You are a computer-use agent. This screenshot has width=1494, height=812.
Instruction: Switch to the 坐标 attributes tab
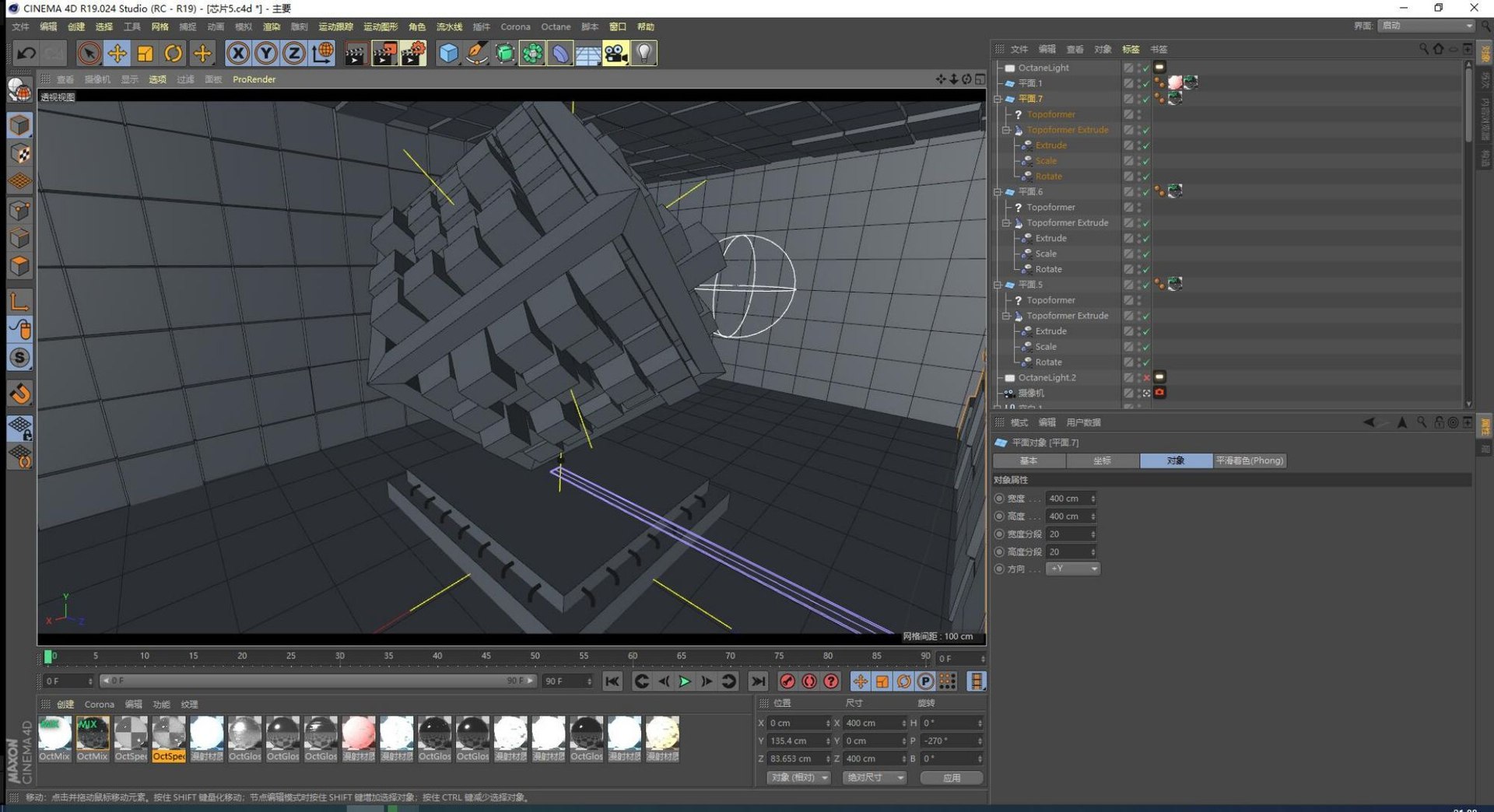point(1102,460)
